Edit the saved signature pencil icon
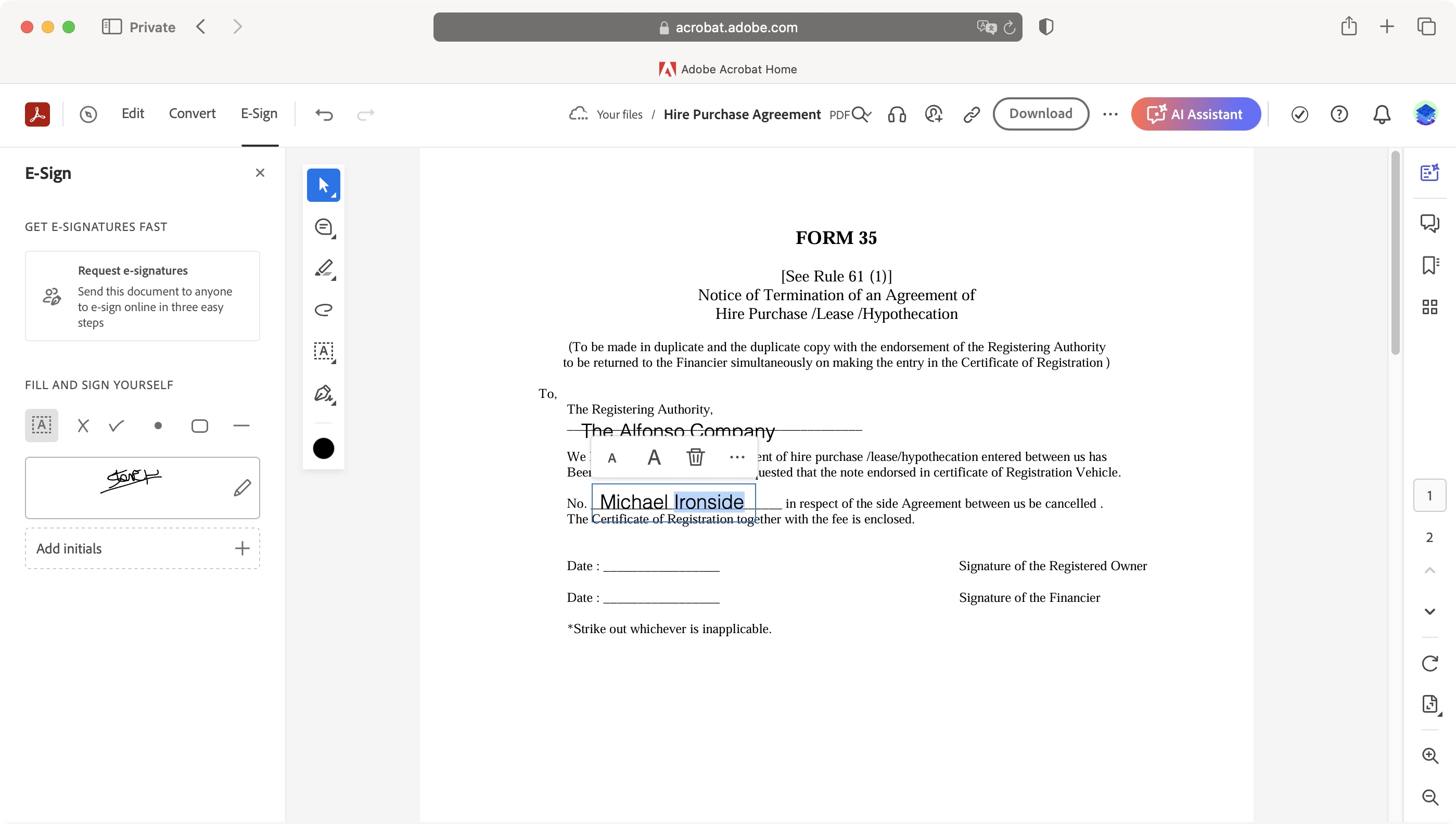This screenshot has height=824, width=1456. [x=242, y=488]
